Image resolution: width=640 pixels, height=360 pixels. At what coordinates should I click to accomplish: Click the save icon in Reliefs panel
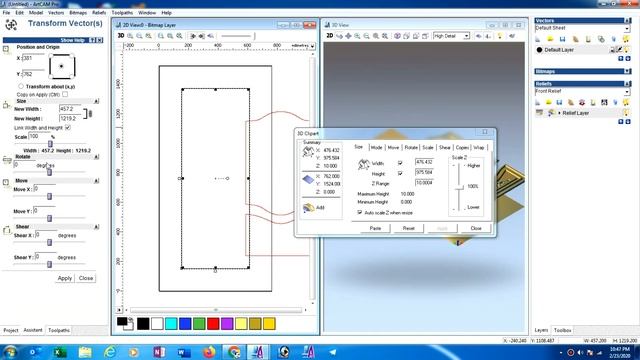[x=560, y=102]
